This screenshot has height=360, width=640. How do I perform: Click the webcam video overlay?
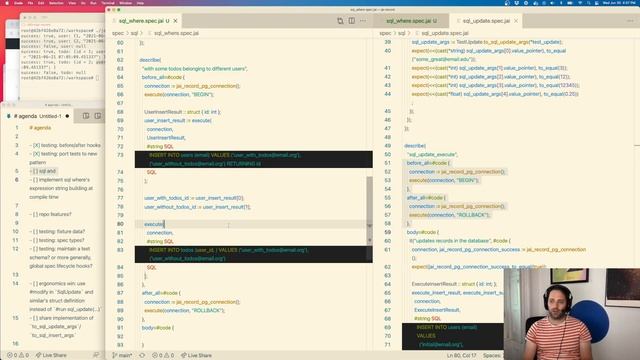[x=572, y=314]
